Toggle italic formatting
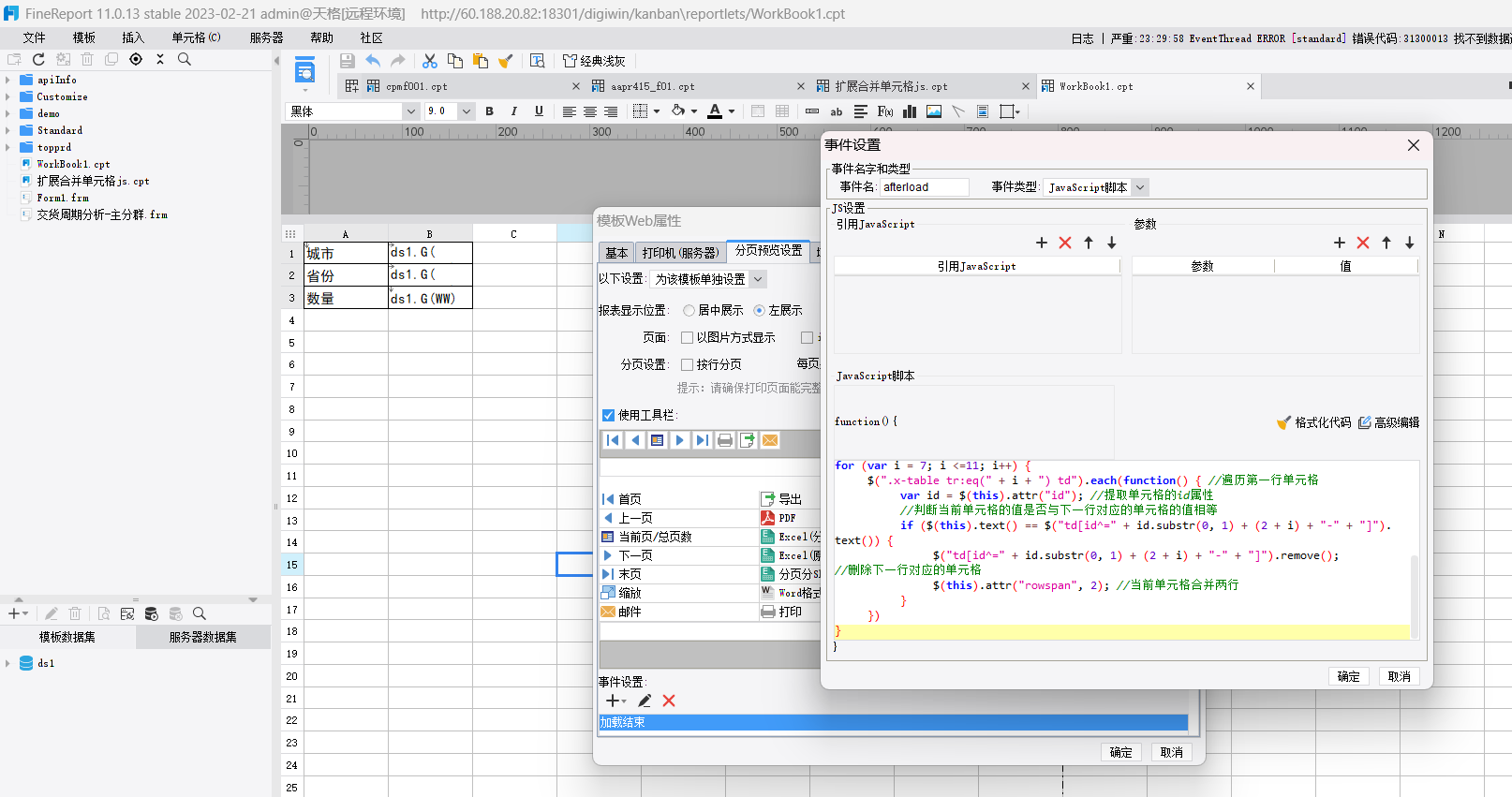 513,111
